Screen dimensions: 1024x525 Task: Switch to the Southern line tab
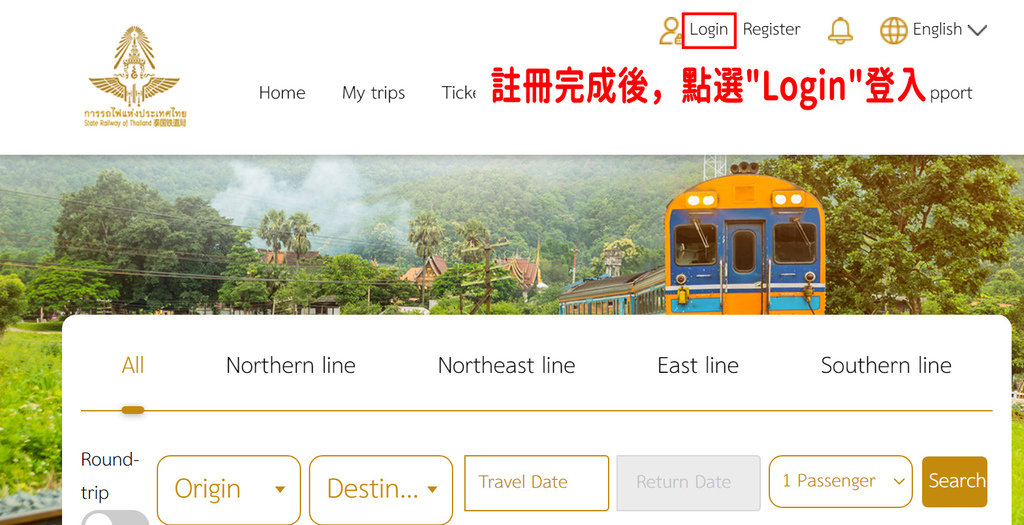(886, 365)
